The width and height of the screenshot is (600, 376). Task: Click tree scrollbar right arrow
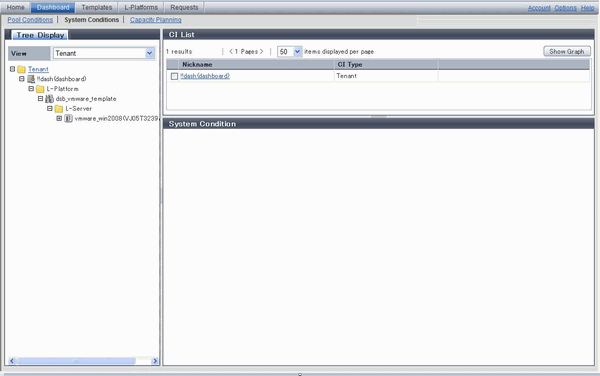[x=155, y=361]
